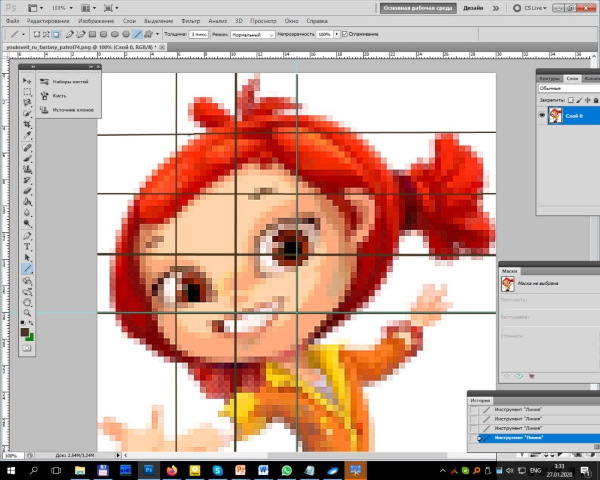Open Кисть panel

pyautogui.click(x=53, y=96)
